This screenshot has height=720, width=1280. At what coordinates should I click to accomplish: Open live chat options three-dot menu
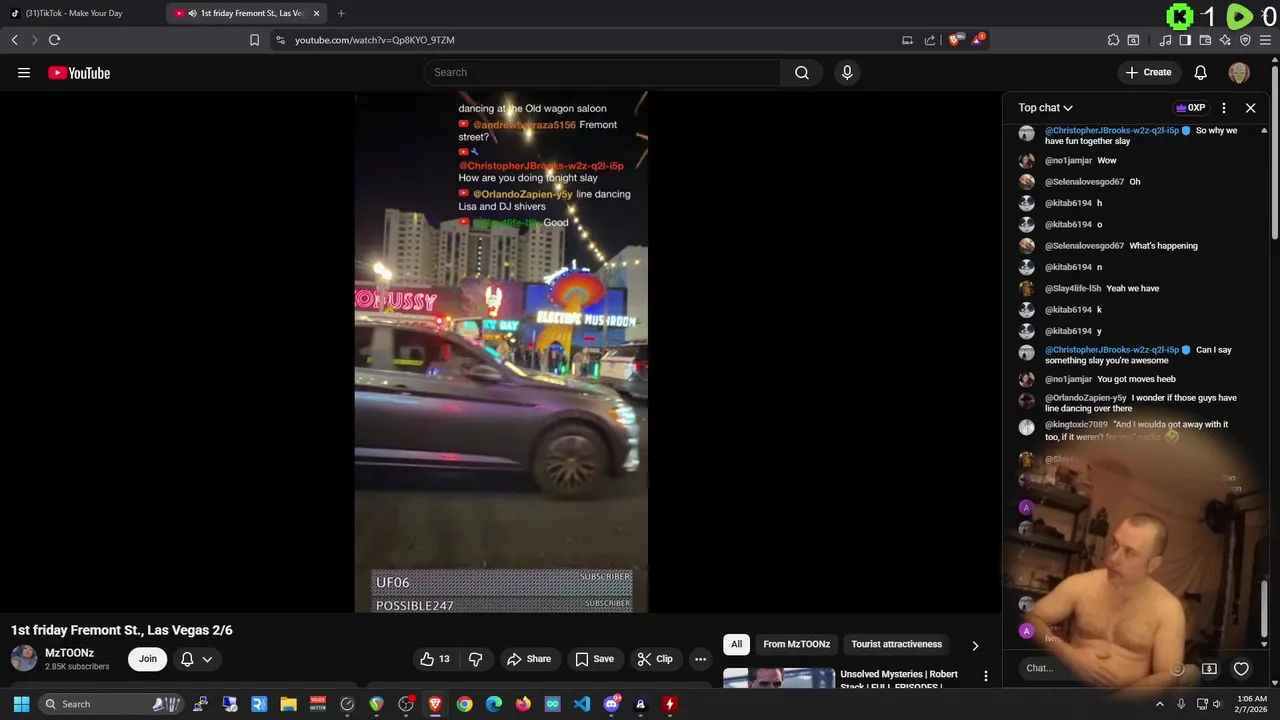tap(1223, 107)
